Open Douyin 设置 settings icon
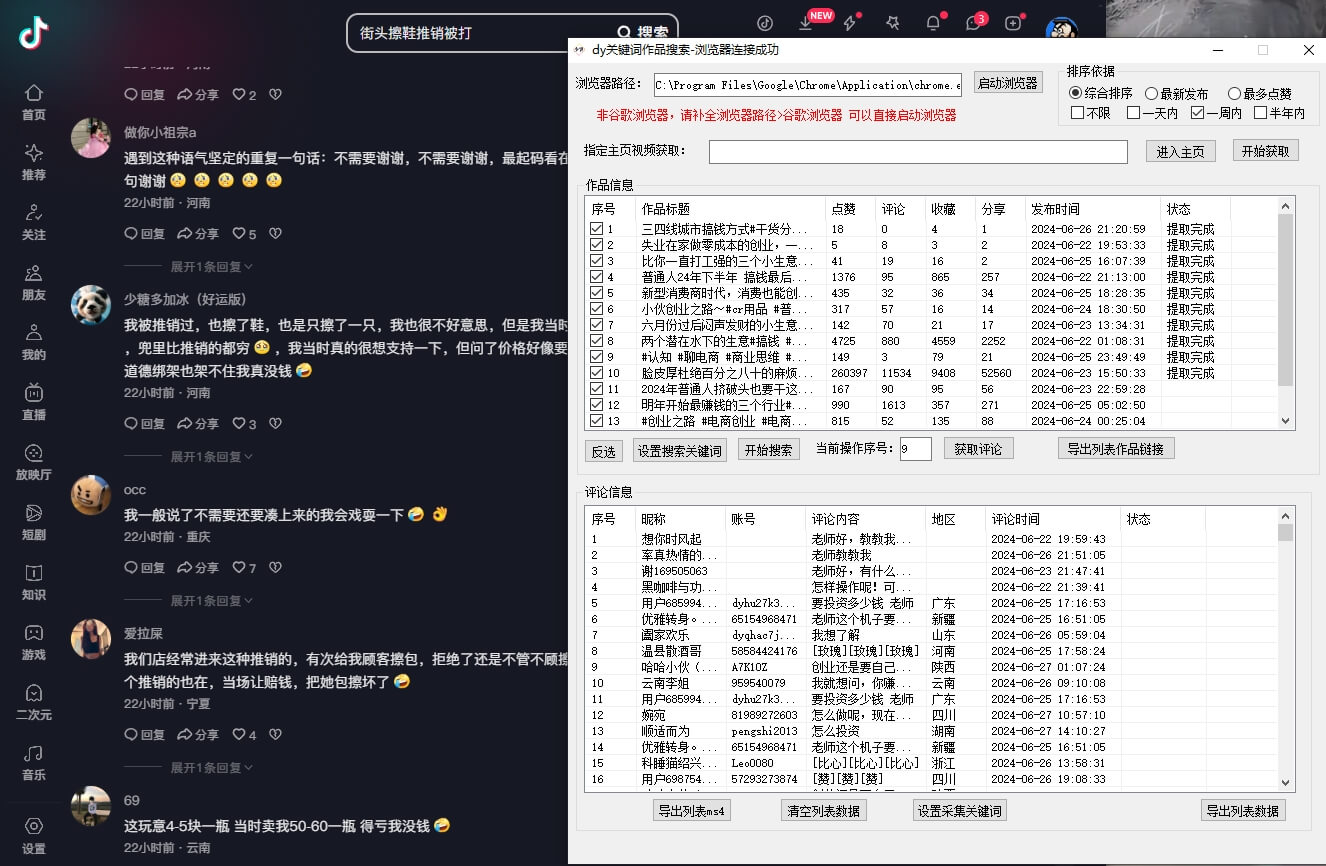 pos(33,831)
